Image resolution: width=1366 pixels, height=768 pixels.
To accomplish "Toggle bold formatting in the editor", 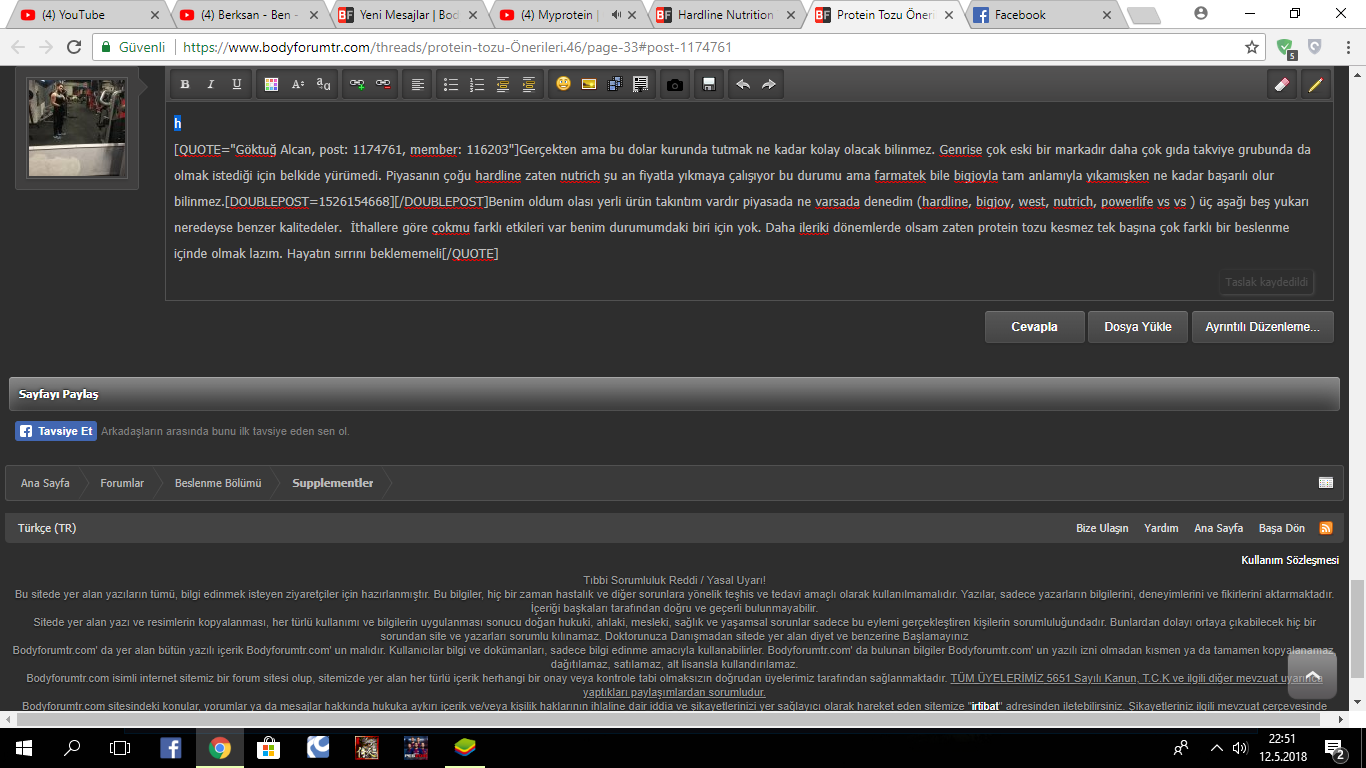I will click(x=185, y=85).
